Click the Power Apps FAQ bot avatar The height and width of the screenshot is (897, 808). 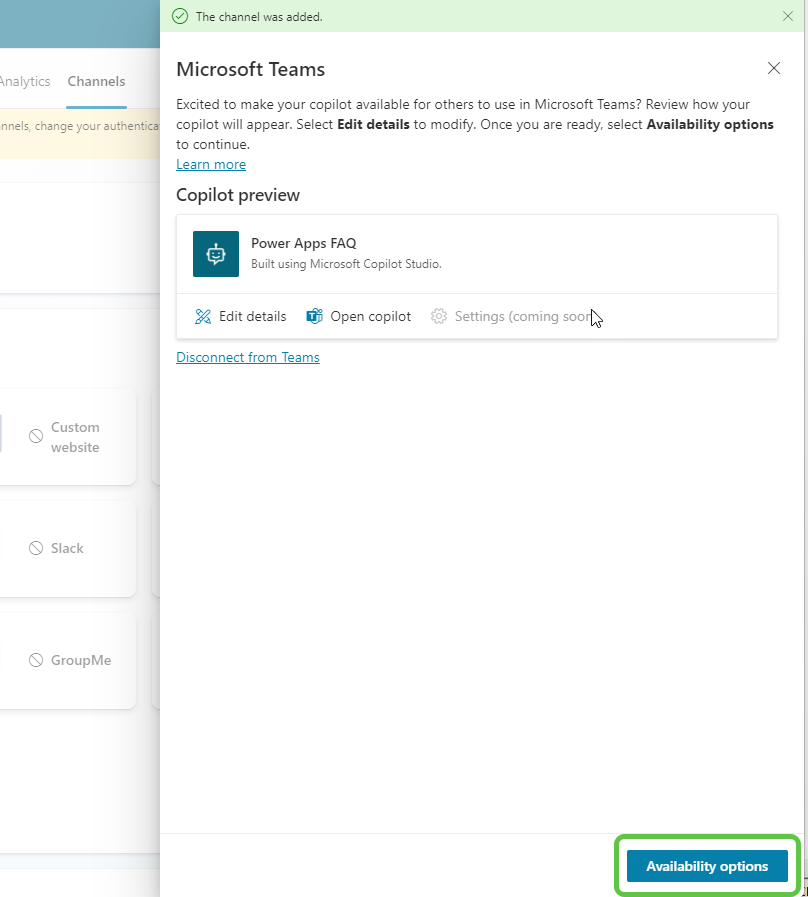tap(216, 253)
